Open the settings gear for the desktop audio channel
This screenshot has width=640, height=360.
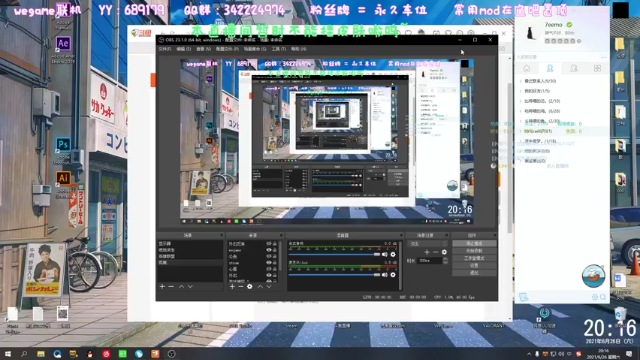click(x=393, y=254)
